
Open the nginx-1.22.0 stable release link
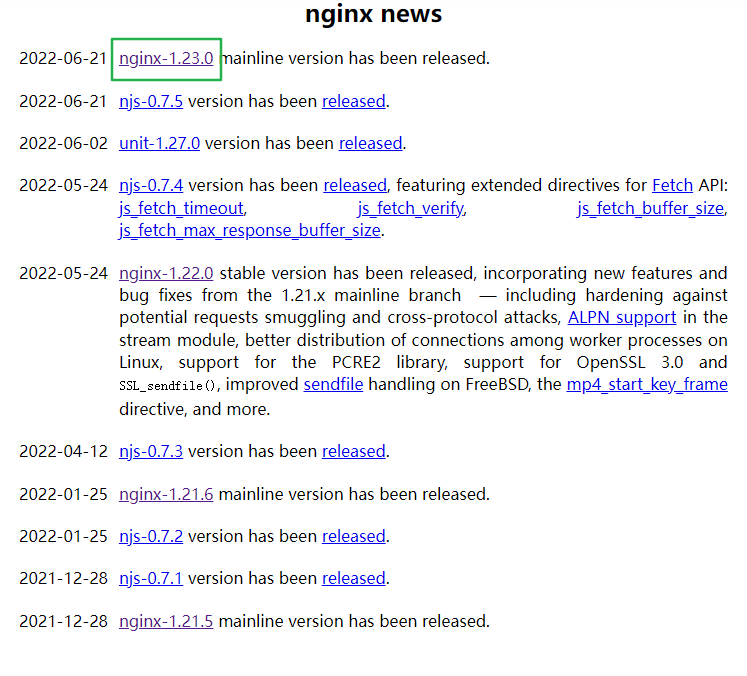pyautogui.click(x=166, y=273)
